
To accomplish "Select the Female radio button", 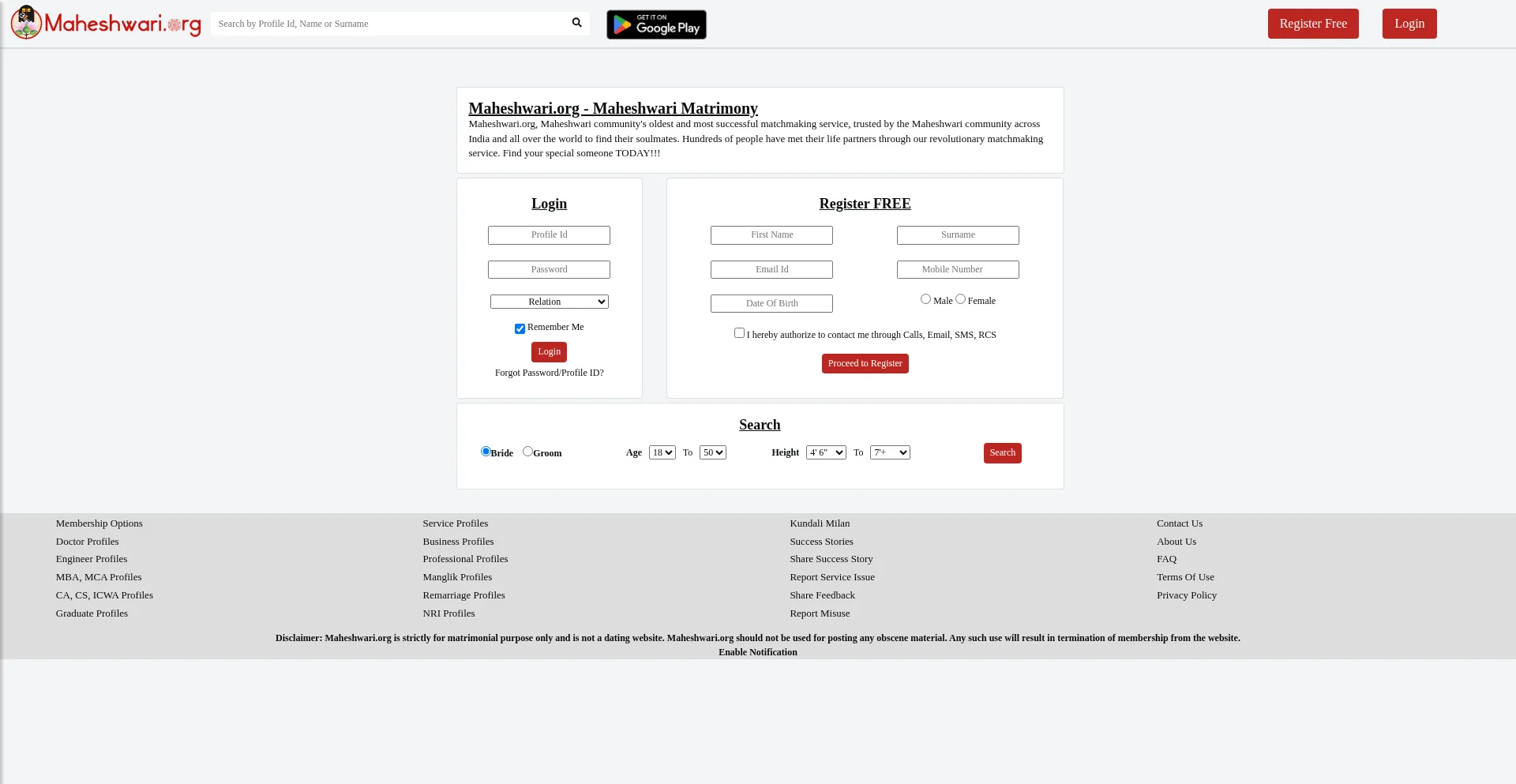I will click(x=960, y=299).
